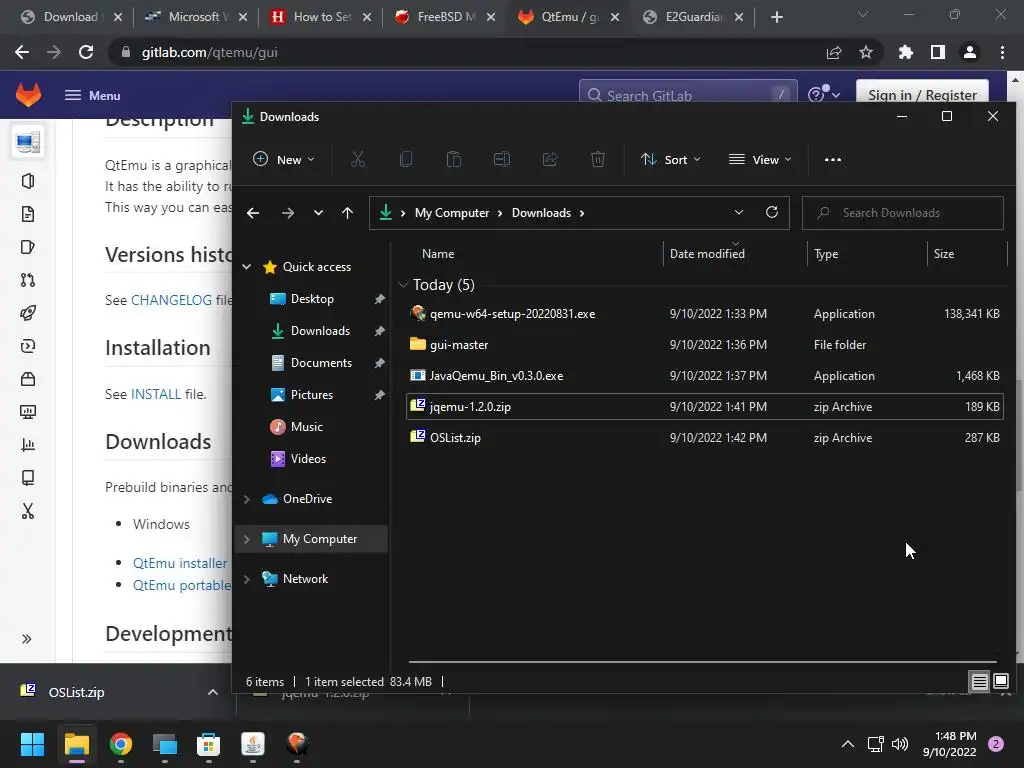Image resolution: width=1024 pixels, height=768 pixels.
Task: Switch to the How to Set browser tab
Action: (x=321, y=17)
